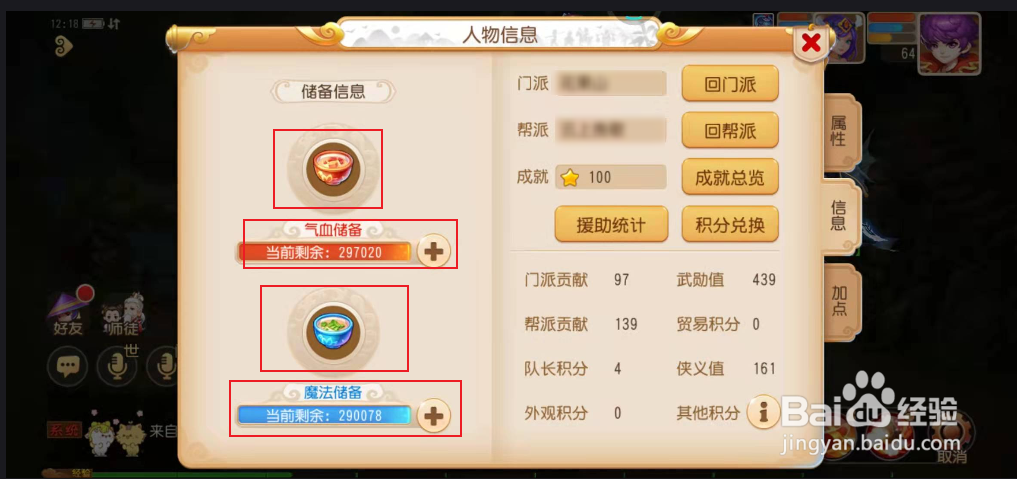Screen dimensions: 1017x479
Task: Close the 人物信息 panel
Action: (811, 43)
